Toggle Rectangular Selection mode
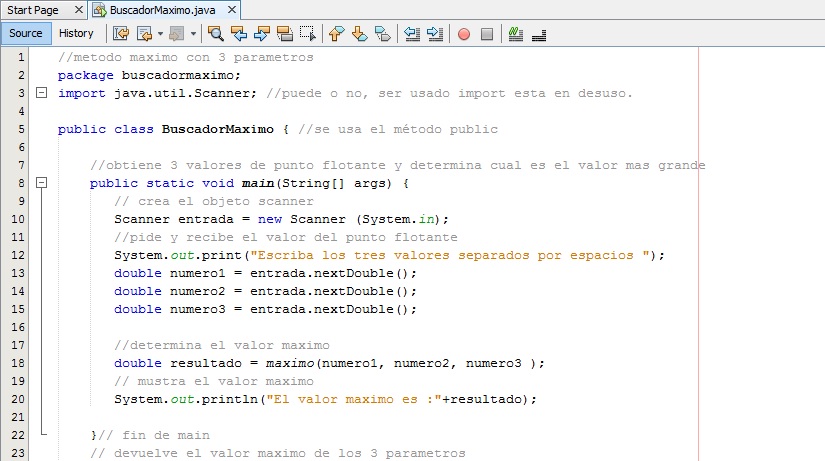 308,33
